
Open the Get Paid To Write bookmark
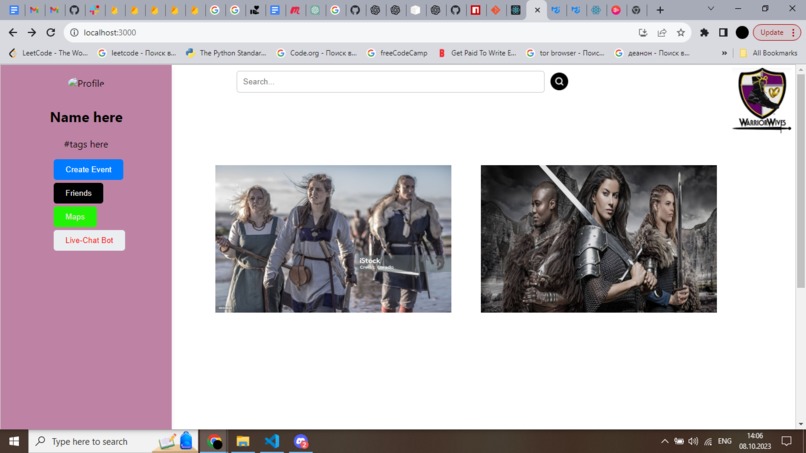coord(477,53)
